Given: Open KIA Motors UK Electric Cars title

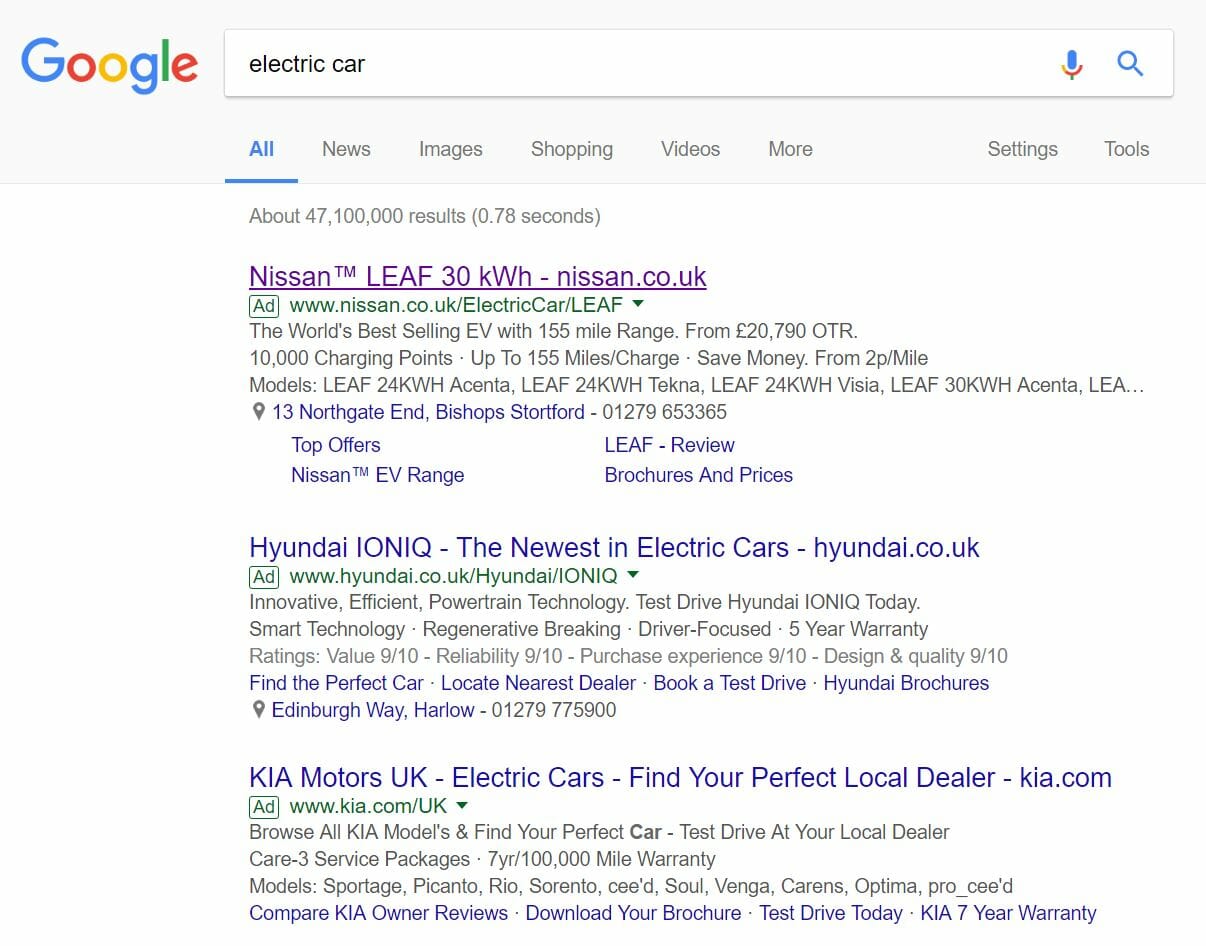Looking at the screenshot, I should (680, 778).
